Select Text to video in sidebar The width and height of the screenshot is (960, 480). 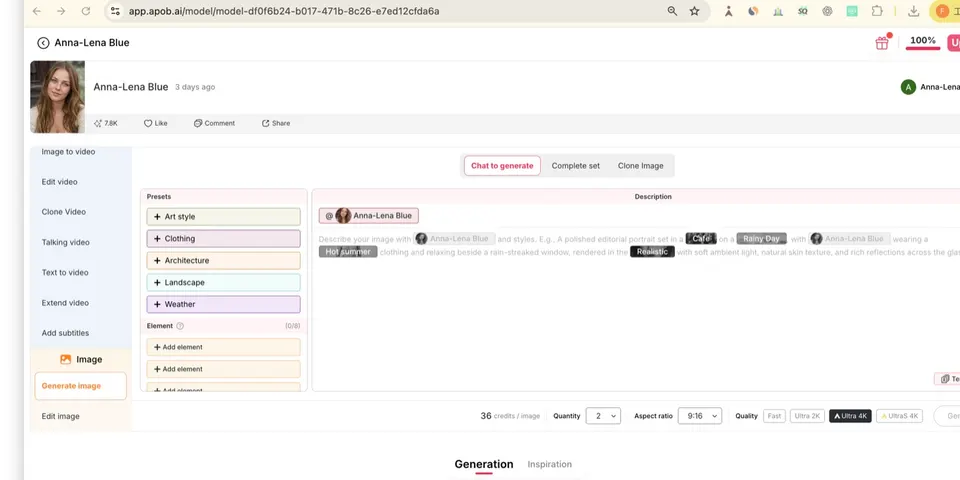pyautogui.click(x=65, y=272)
